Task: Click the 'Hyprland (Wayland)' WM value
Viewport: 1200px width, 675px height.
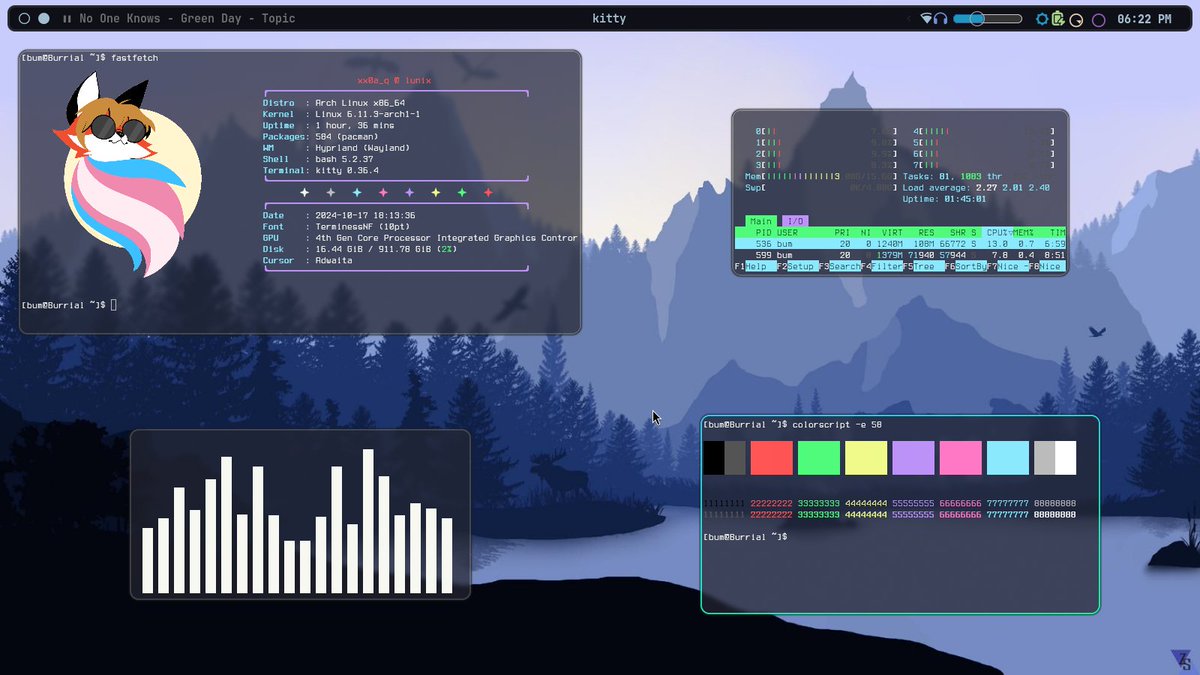Action: tap(362, 148)
